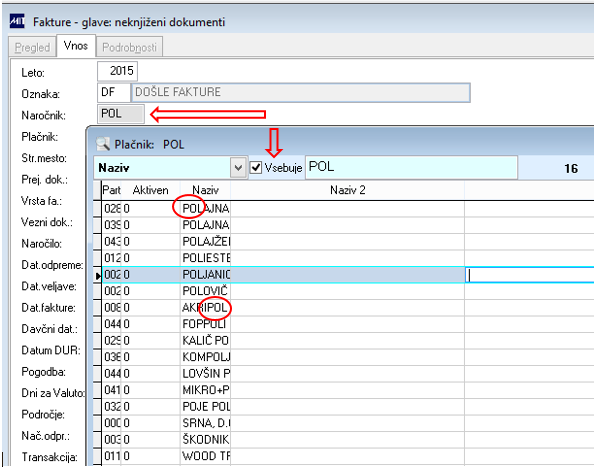This screenshot has height=468, width=602.
Task: Sort by the Part column header
Action: 111,190
